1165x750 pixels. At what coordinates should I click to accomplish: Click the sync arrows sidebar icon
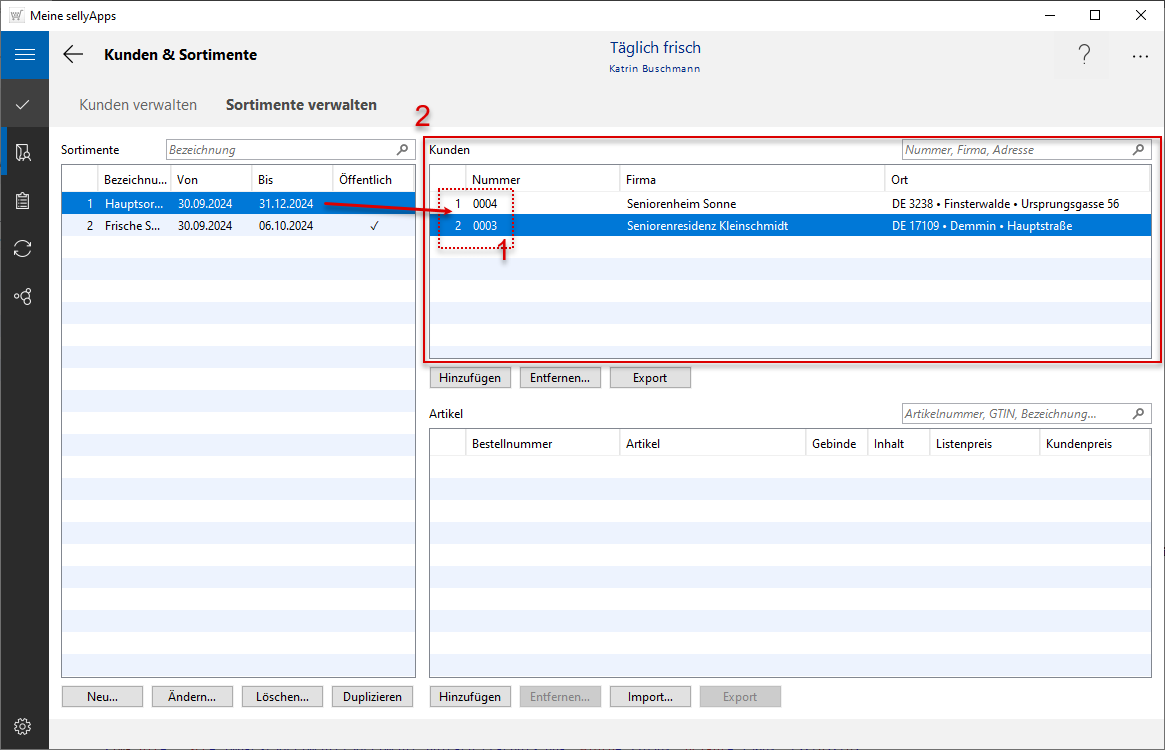24,249
